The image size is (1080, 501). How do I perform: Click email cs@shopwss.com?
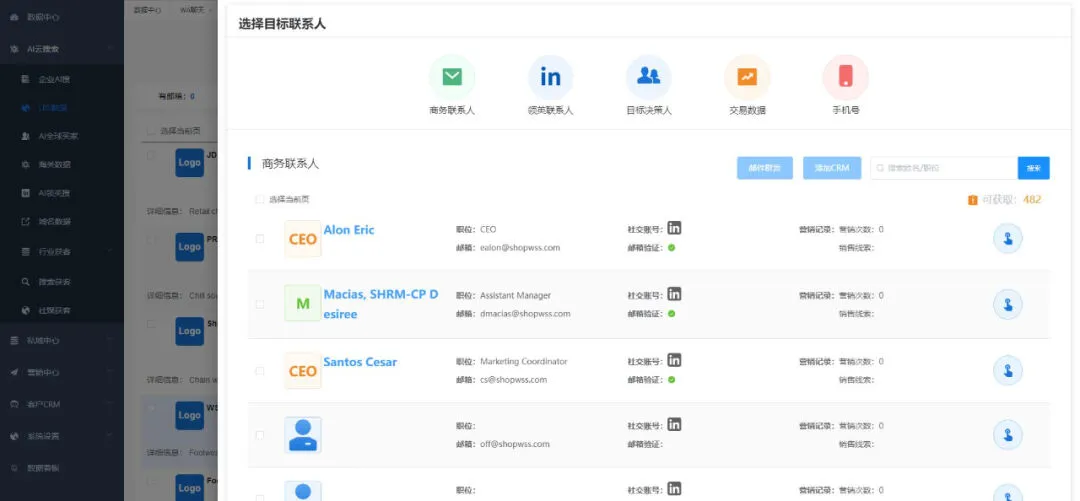[x=514, y=380]
